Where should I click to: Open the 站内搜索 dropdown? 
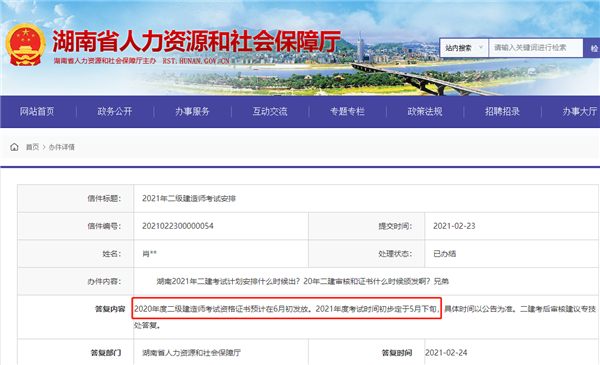pyautogui.click(x=464, y=48)
